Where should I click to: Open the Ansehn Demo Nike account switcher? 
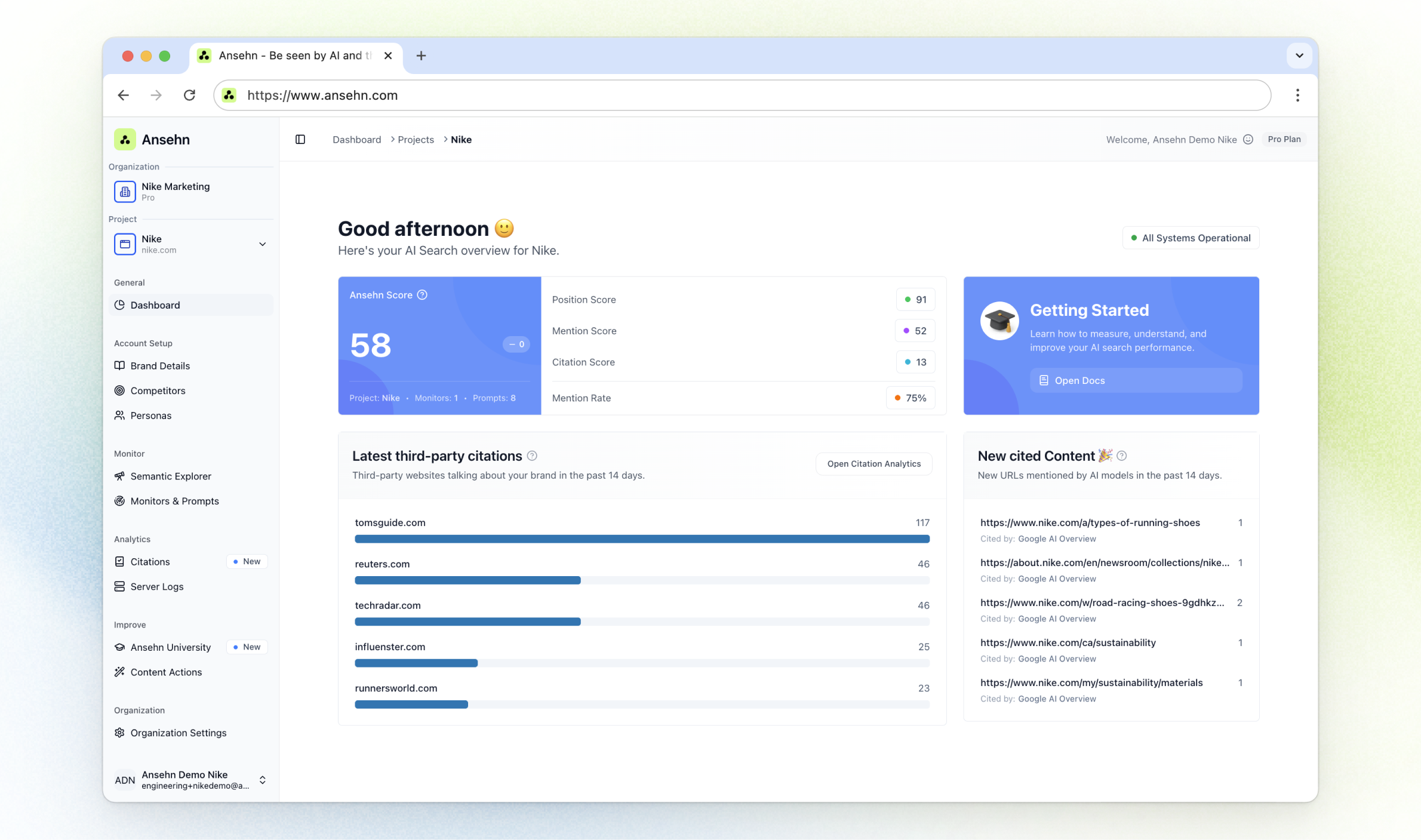click(262, 780)
